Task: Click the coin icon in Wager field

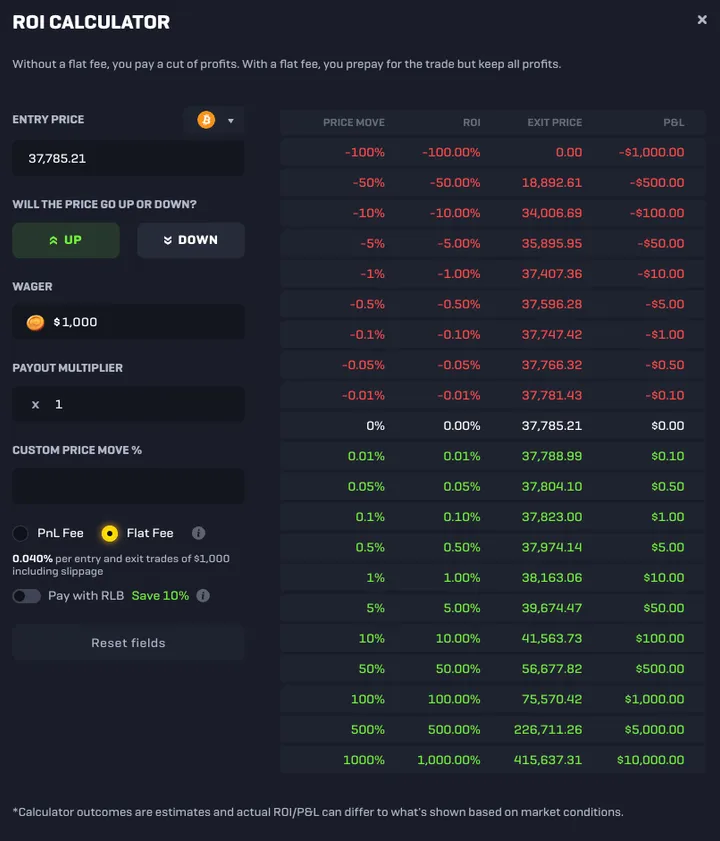Action: coord(35,322)
